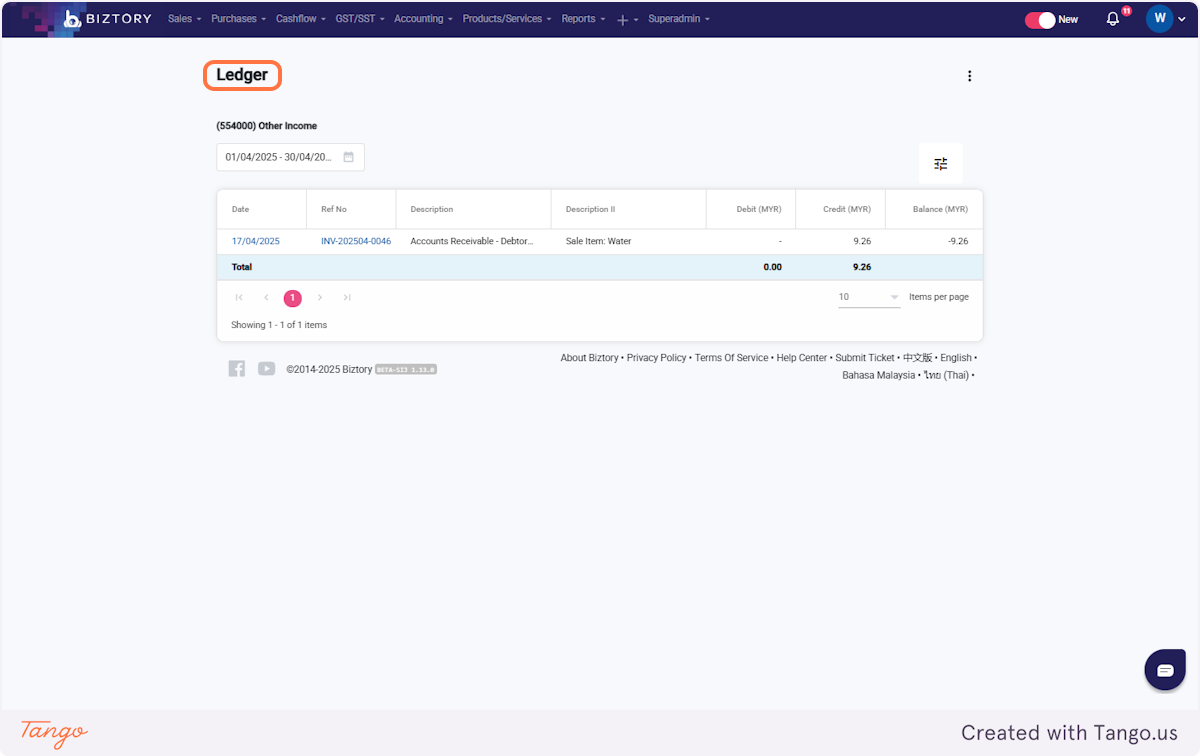Click the date range input field
This screenshot has height=756, width=1200.
coord(290,157)
